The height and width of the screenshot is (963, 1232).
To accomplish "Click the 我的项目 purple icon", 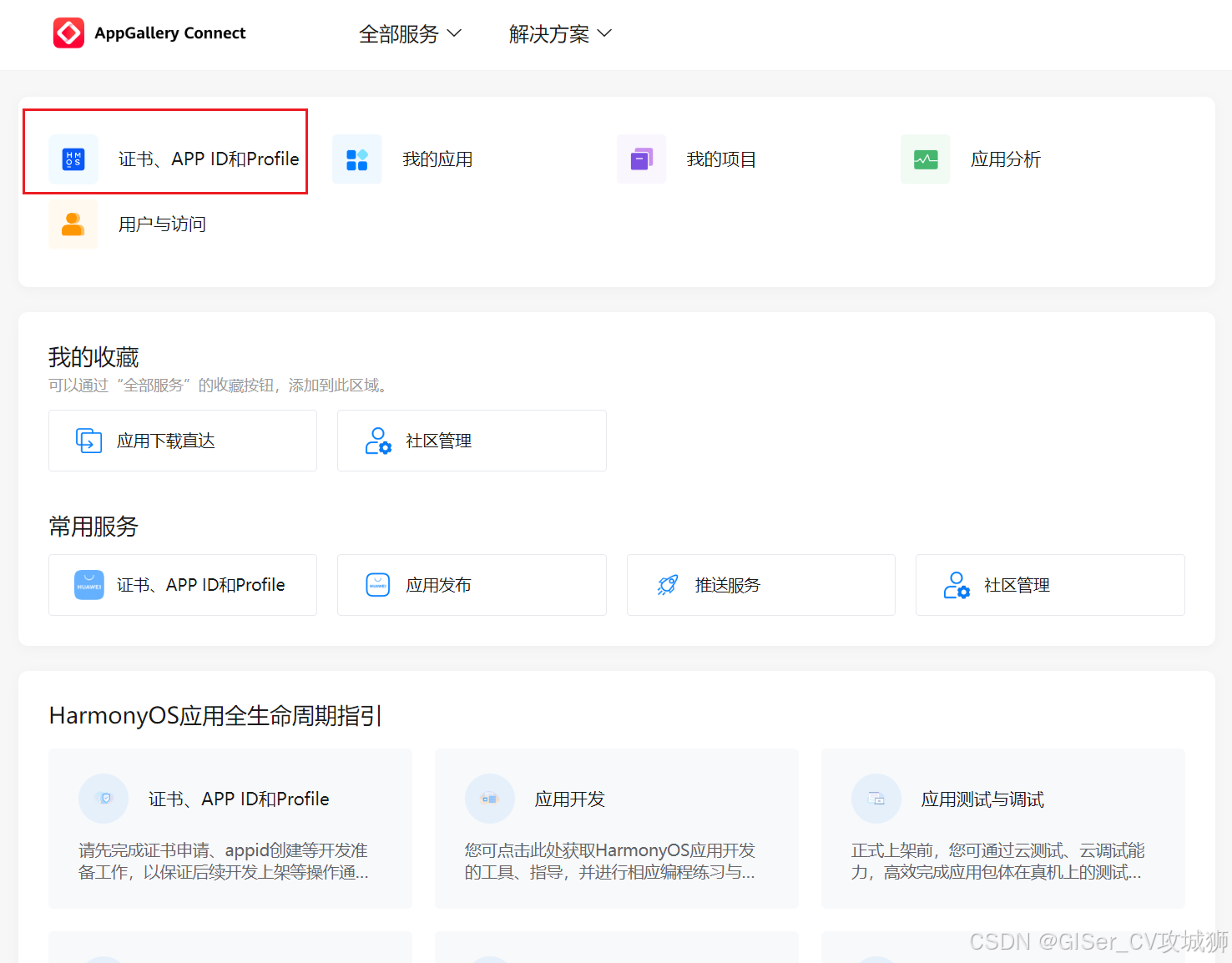I will (641, 159).
